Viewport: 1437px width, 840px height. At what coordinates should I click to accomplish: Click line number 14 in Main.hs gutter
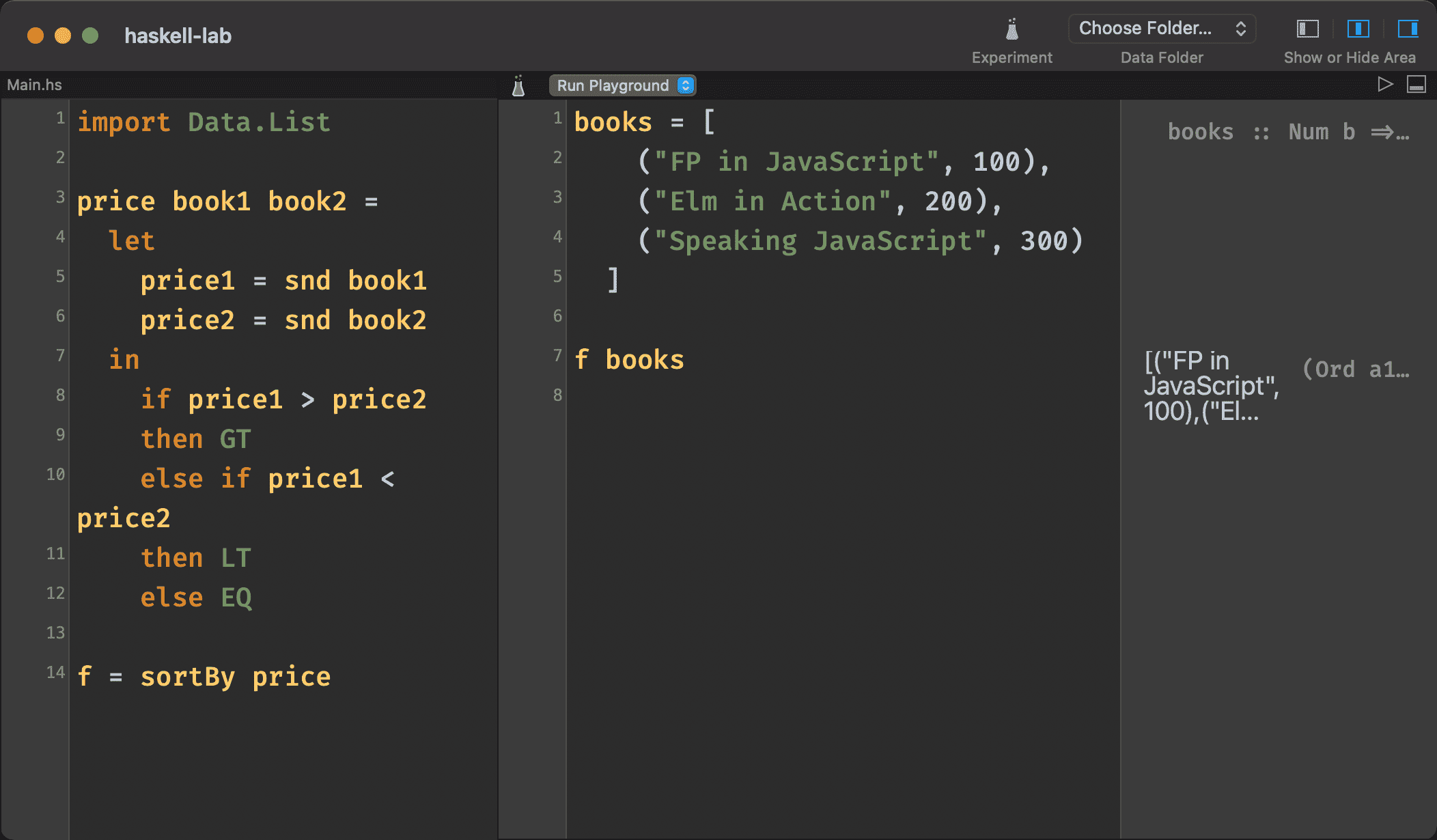(x=56, y=673)
